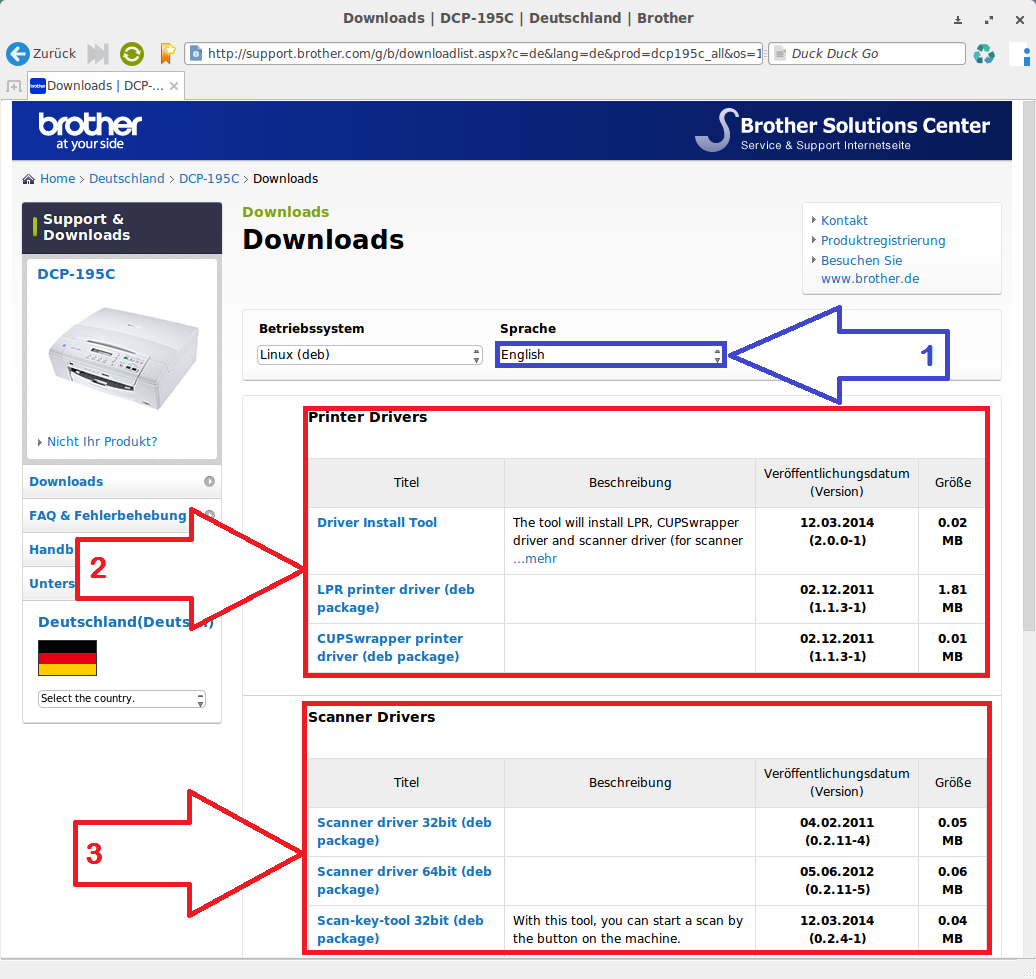Click the Zurück button label

[x=54, y=54]
